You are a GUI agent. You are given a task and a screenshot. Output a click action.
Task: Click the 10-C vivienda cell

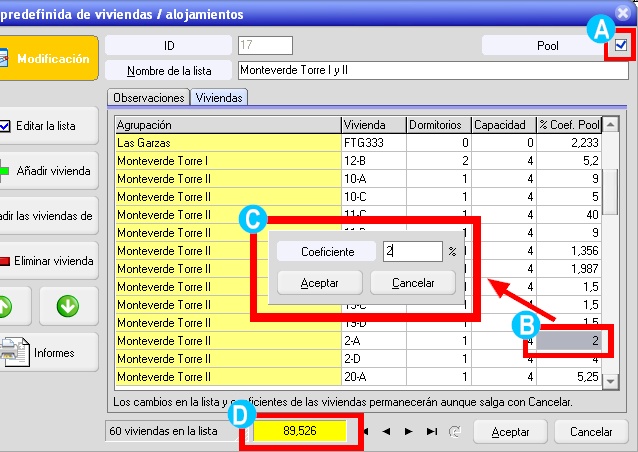click(x=374, y=197)
